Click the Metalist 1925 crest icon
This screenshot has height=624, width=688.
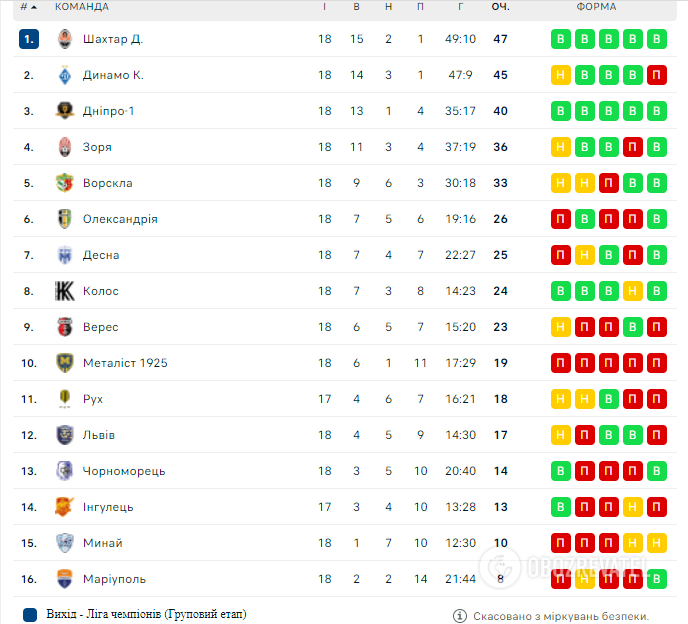(x=65, y=363)
